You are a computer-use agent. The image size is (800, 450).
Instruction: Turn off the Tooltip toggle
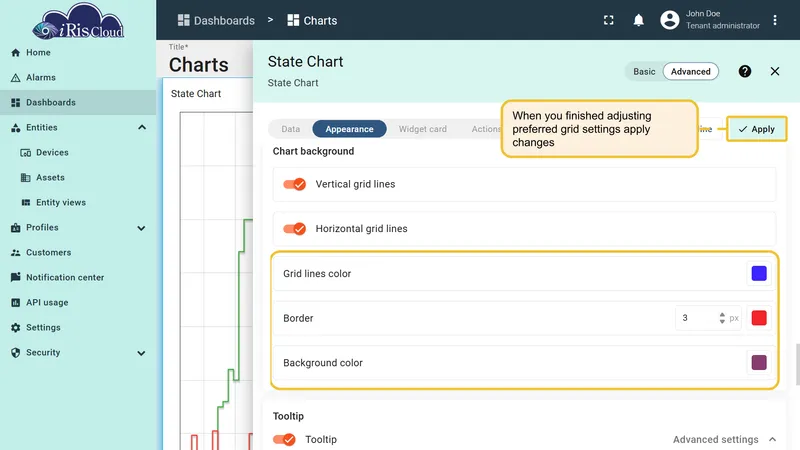pyautogui.click(x=284, y=439)
